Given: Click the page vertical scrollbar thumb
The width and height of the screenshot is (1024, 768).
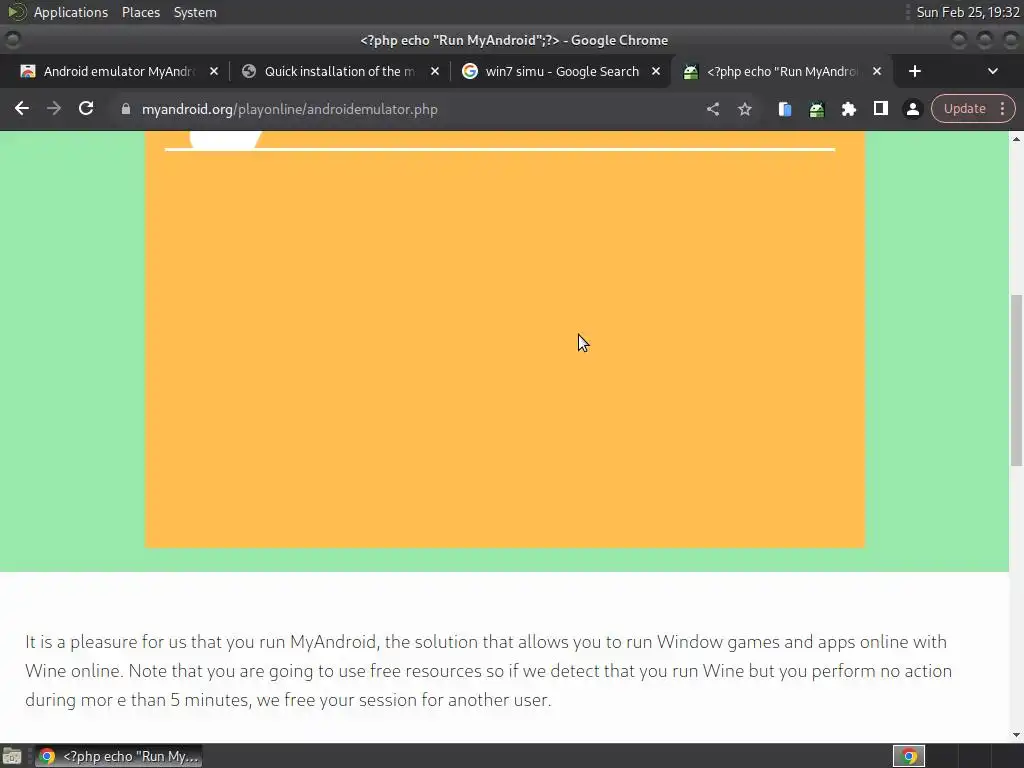Looking at the screenshot, I should click(x=1016, y=380).
